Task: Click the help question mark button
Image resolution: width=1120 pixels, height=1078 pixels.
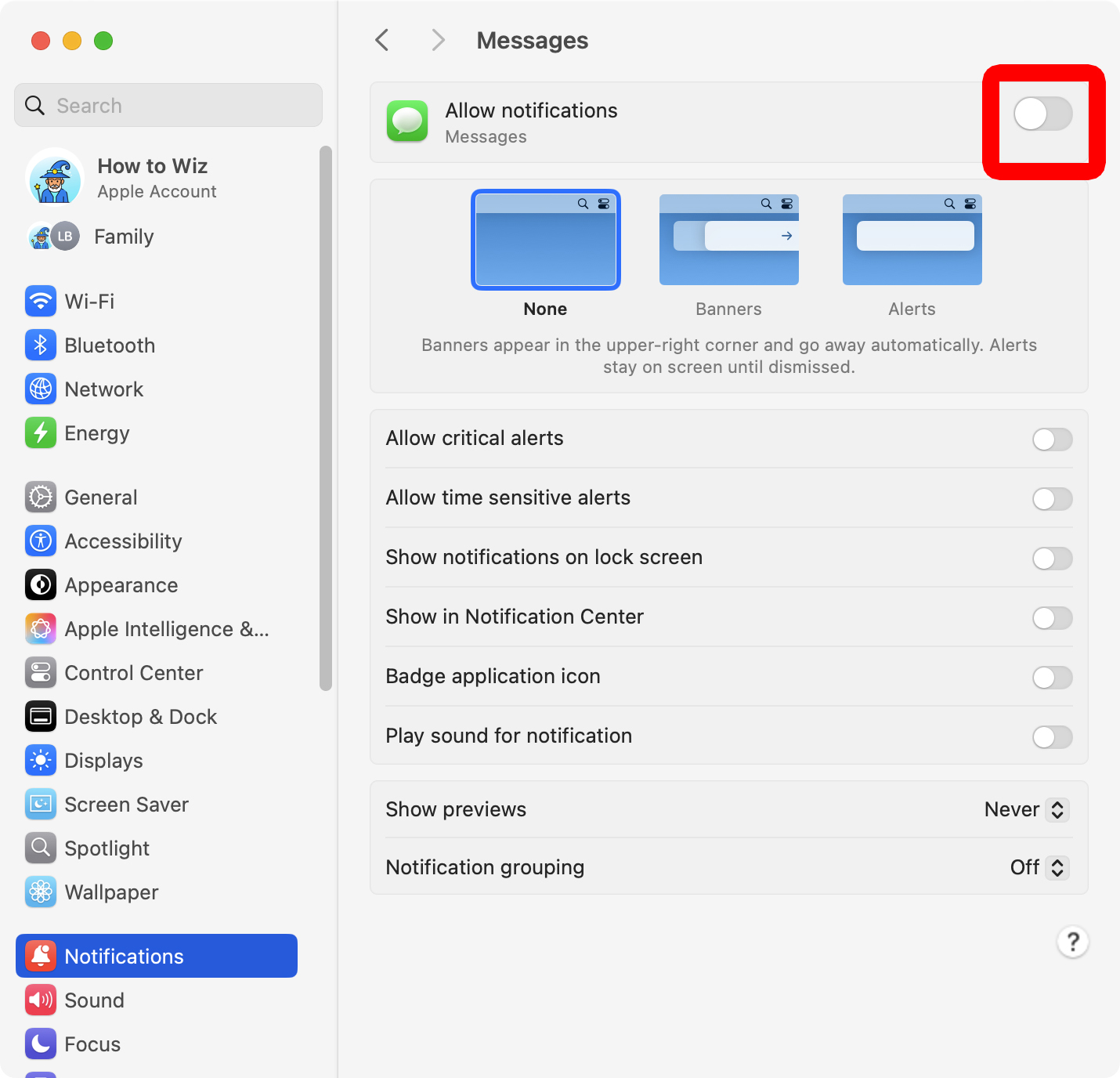Action: (1073, 942)
